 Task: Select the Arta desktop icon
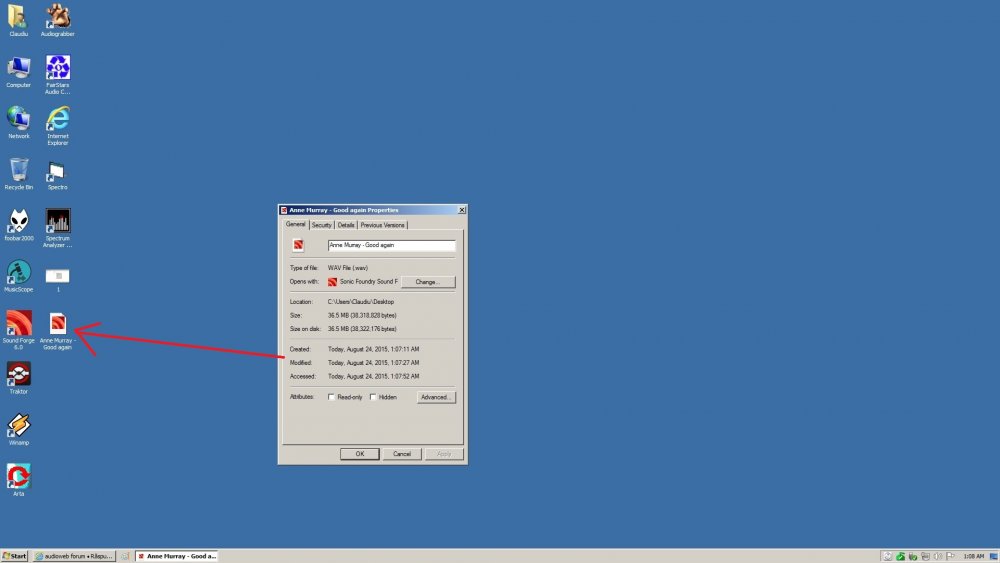[18, 480]
